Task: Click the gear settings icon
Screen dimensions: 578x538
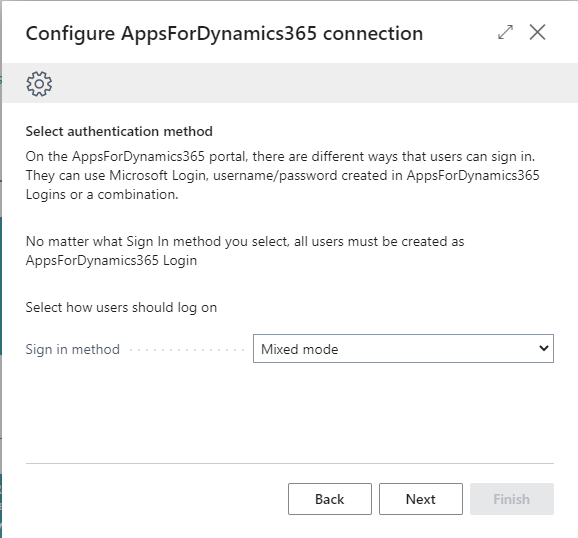Action: [x=39, y=84]
